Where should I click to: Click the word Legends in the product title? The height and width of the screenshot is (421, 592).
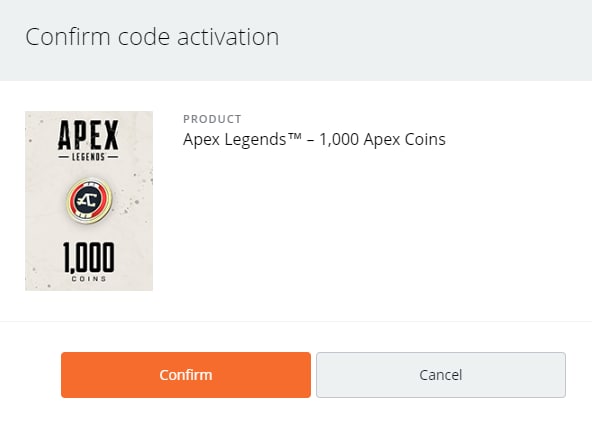[x=255, y=140]
